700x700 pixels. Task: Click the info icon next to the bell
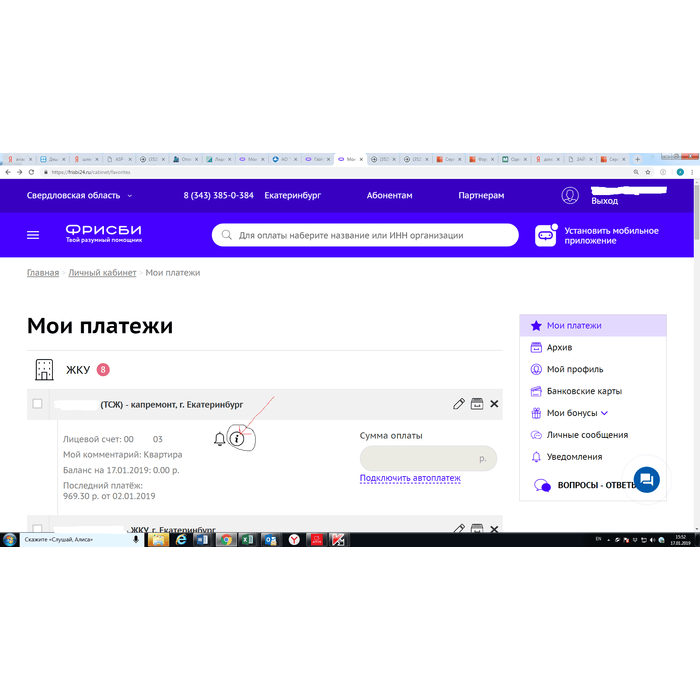coord(237,438)
